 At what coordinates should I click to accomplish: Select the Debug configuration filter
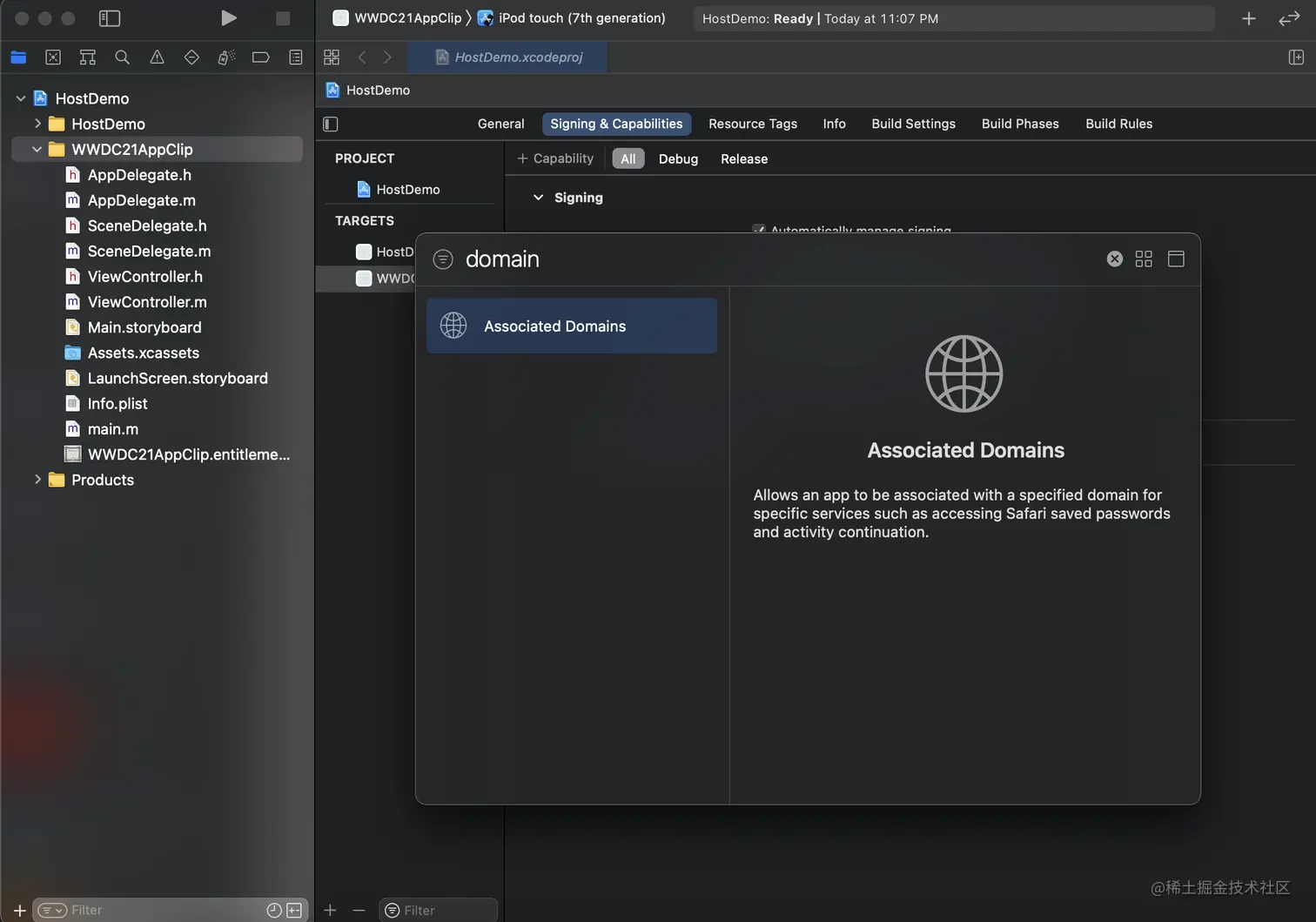pos(678,158)
